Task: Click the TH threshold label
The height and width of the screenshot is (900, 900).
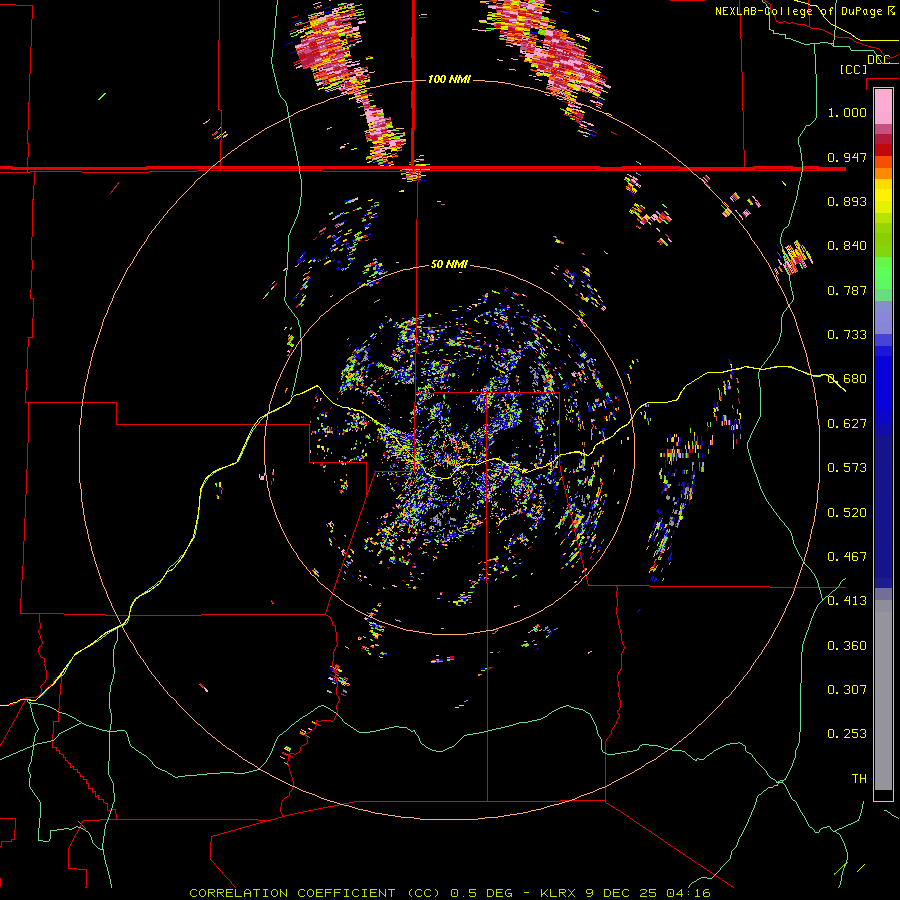Action: click(859, 779)
